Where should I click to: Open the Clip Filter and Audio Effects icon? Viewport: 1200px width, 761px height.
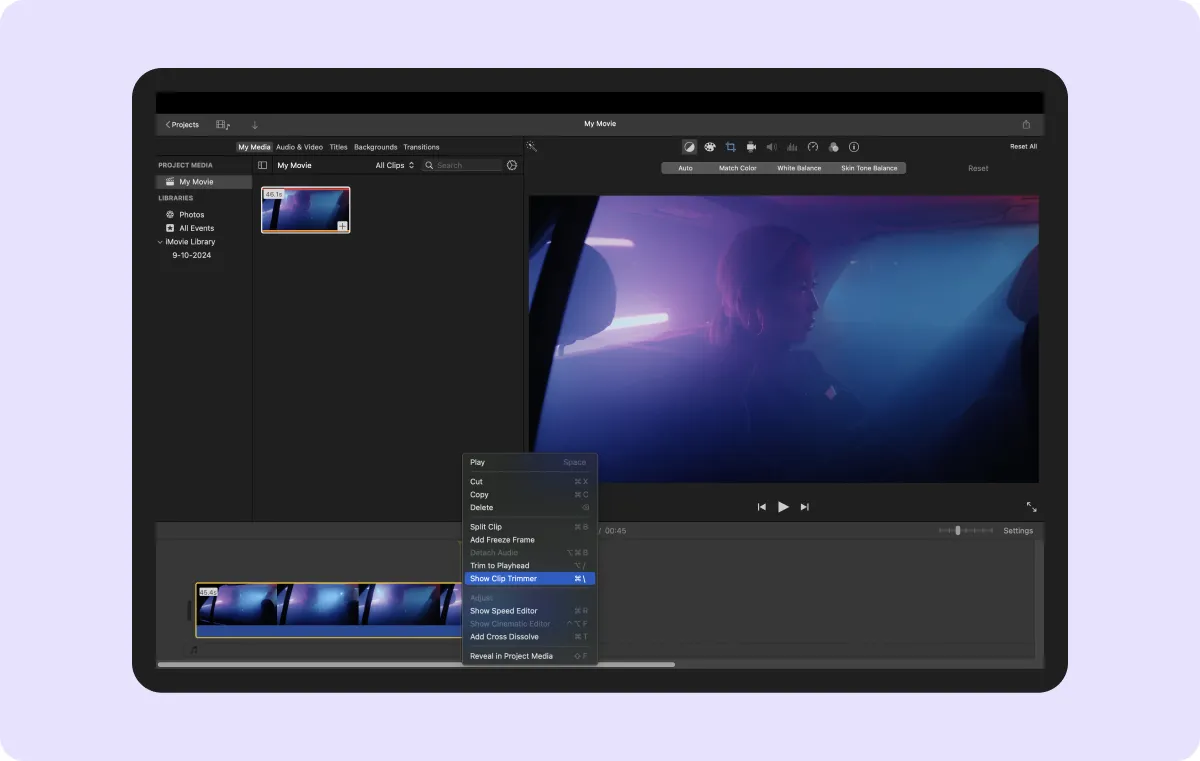[x=833, y=147]
